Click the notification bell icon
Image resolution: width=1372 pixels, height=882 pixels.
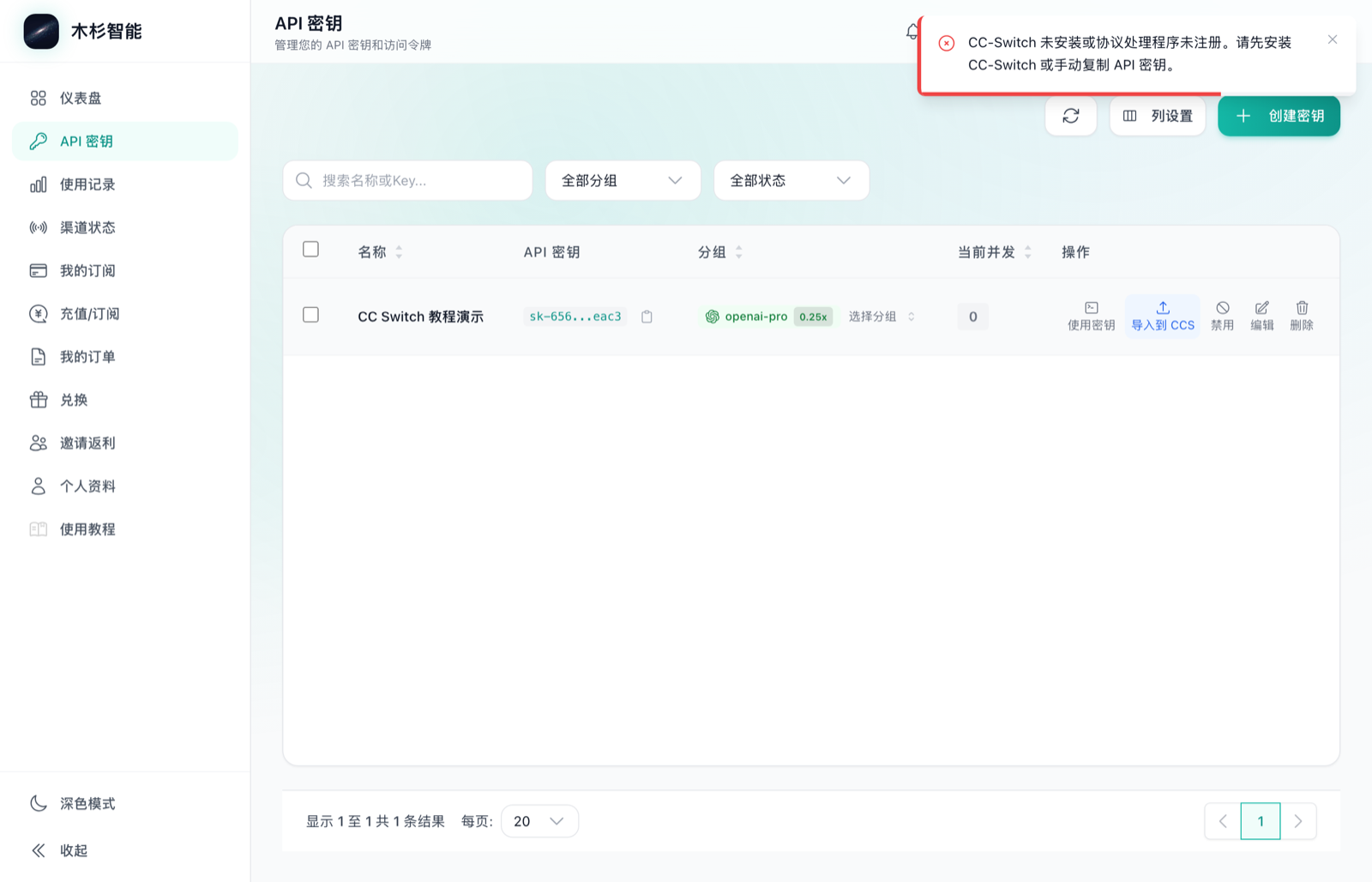(x=912, y=32)
